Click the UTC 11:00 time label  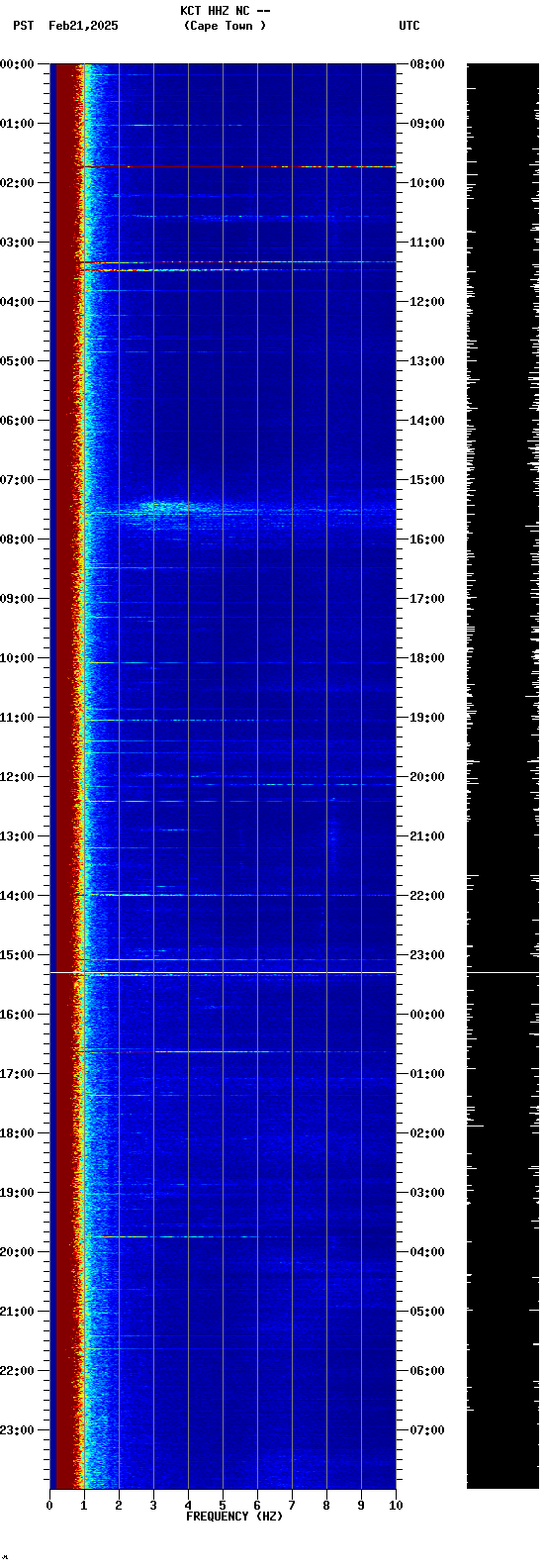pyautogui.click(x=426, y=243)
